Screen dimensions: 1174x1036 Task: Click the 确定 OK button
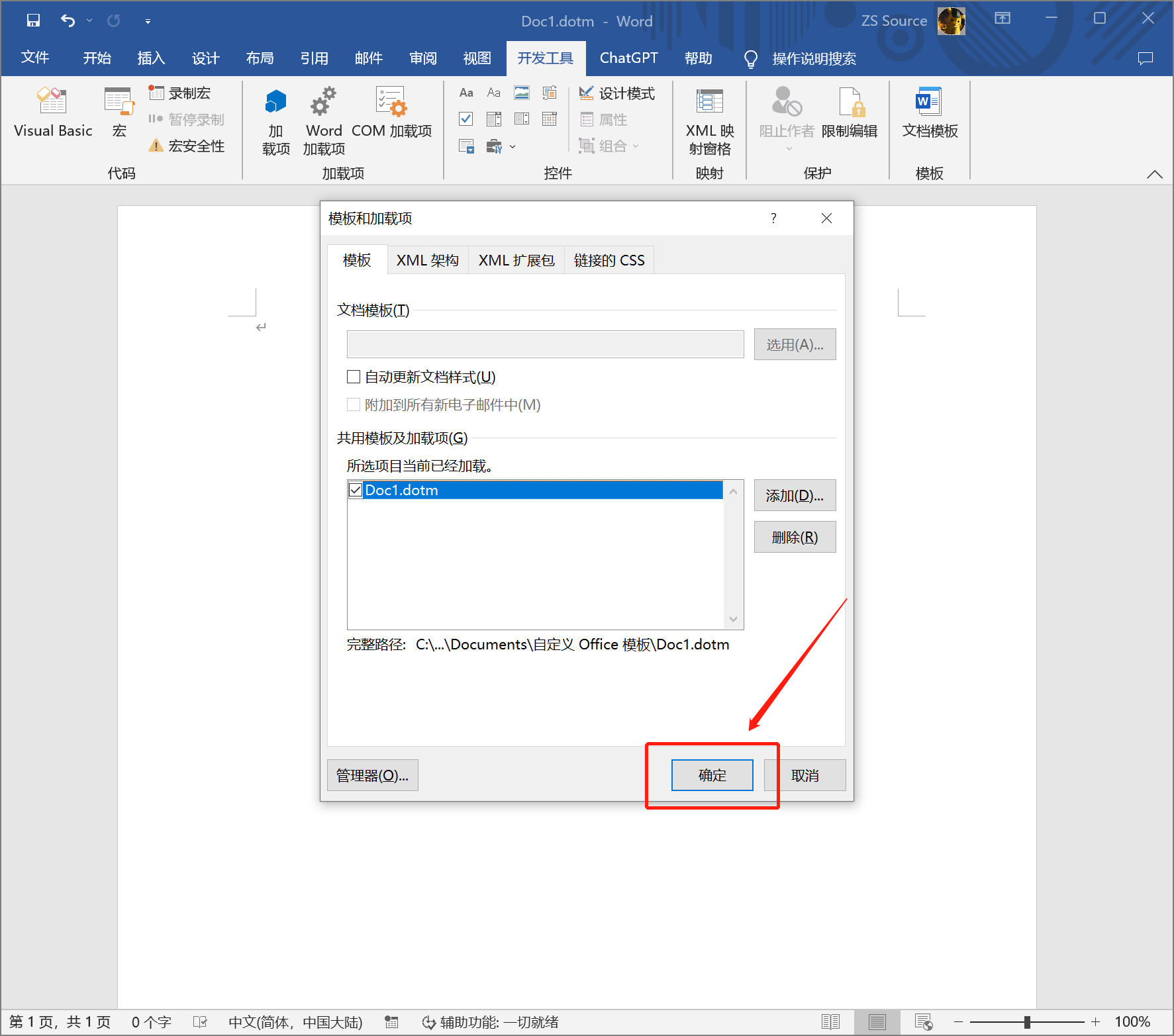pos(712,775)
